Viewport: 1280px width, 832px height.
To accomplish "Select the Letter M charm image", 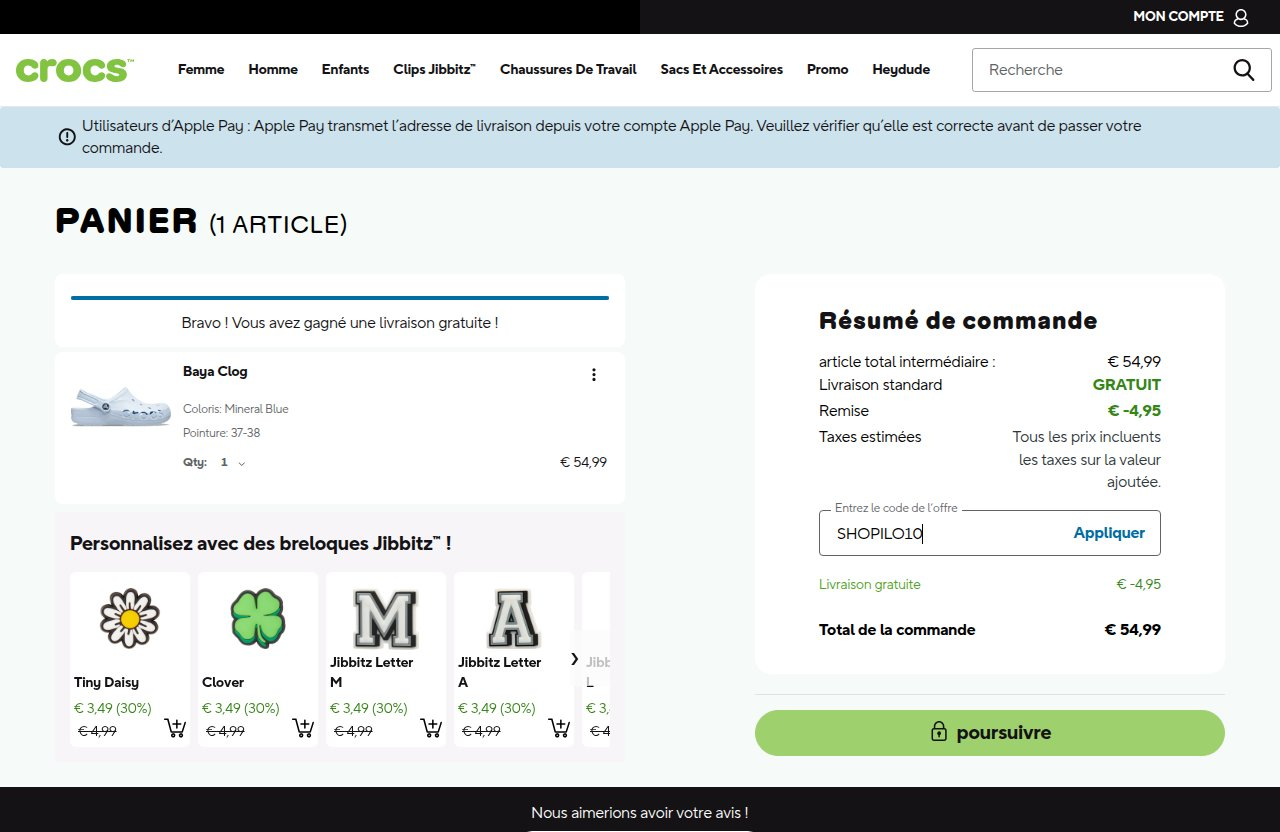I will (386, 618).
